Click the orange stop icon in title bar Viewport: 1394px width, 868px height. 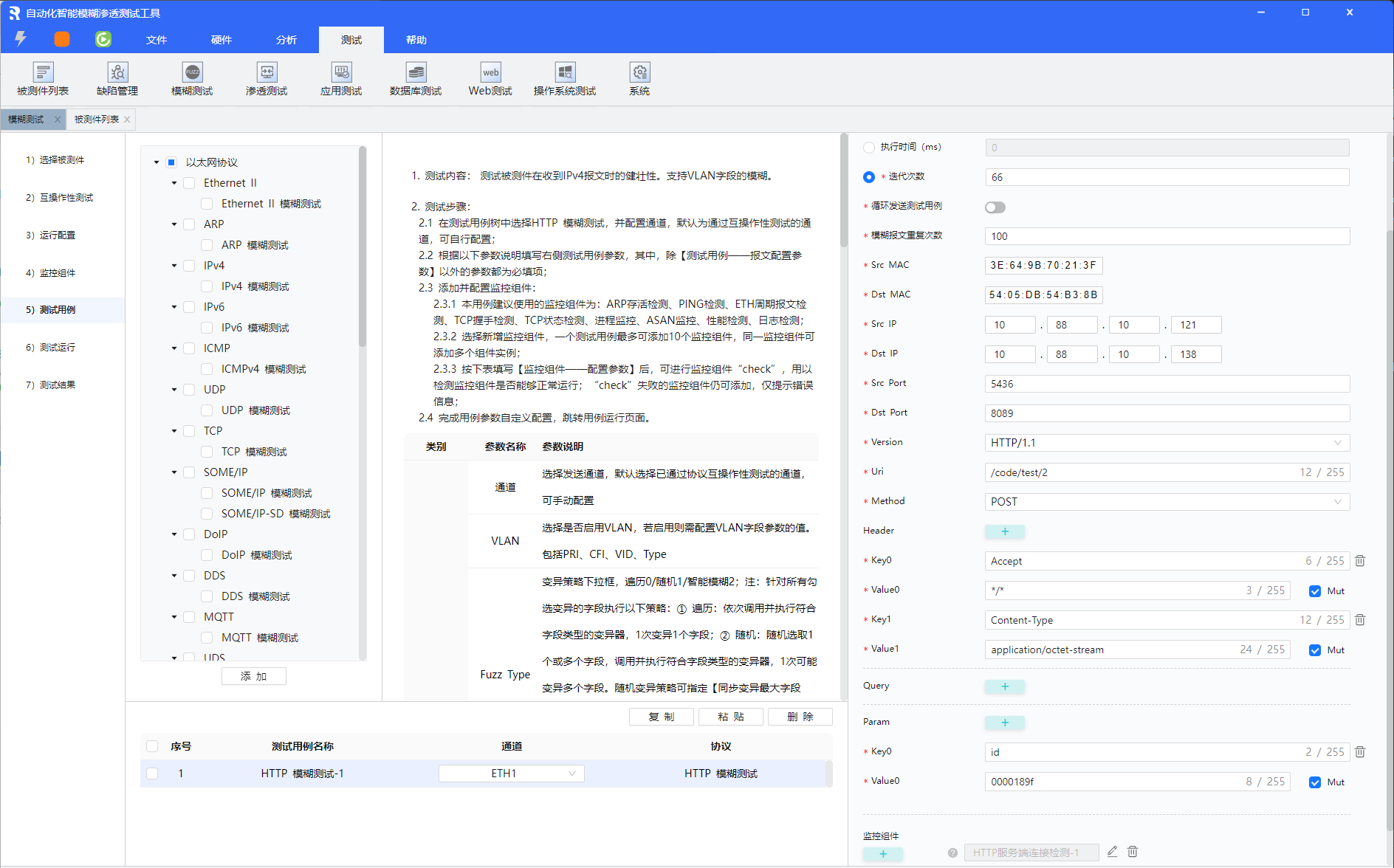(62, 39)
